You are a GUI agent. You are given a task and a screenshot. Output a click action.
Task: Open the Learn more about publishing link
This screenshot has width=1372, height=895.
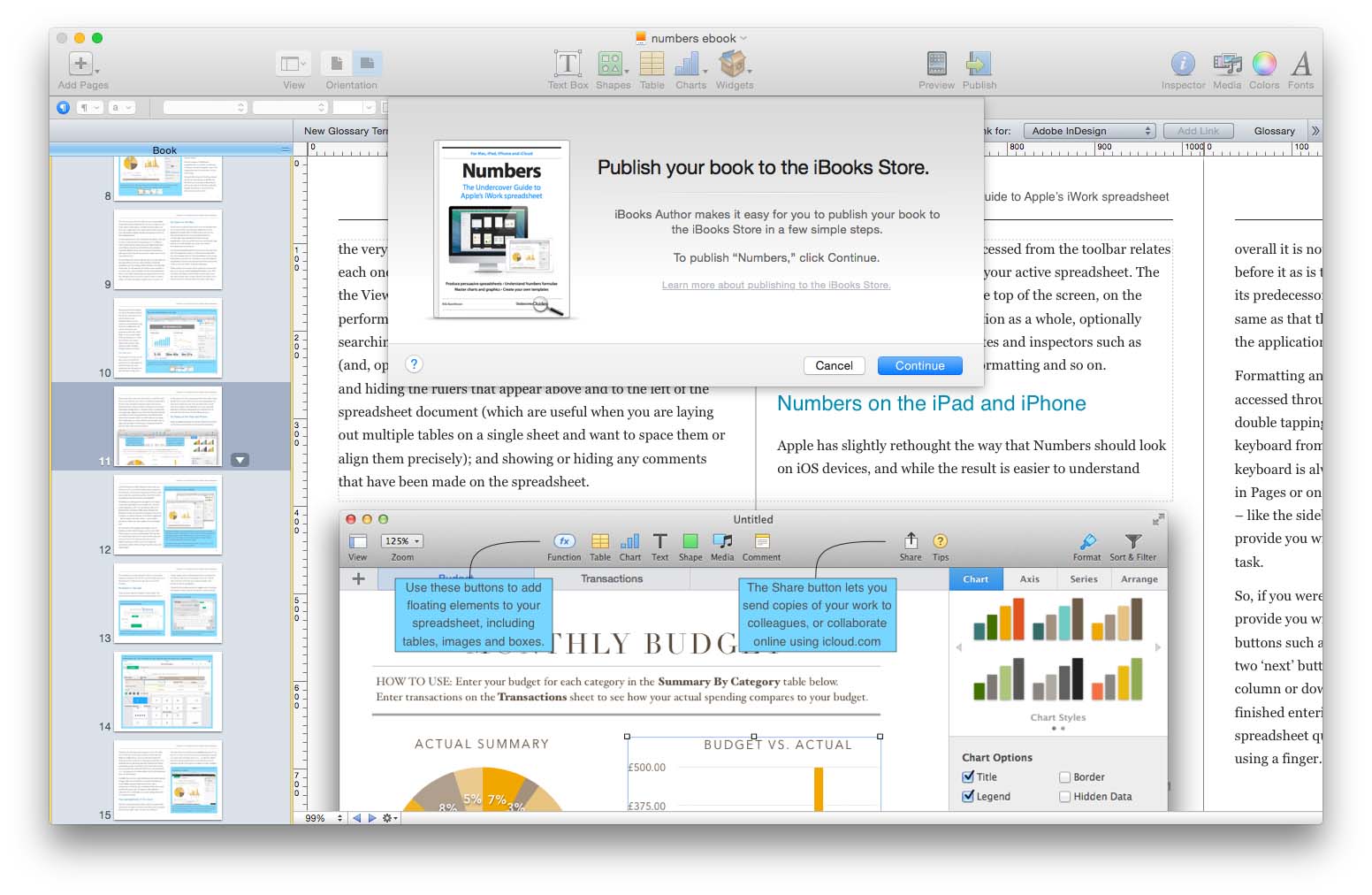tap(776, 285)
